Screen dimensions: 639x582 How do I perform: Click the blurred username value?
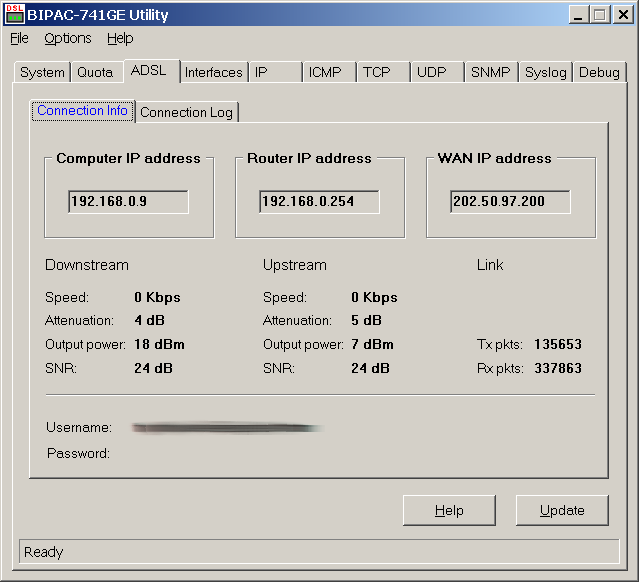[227, 428]
